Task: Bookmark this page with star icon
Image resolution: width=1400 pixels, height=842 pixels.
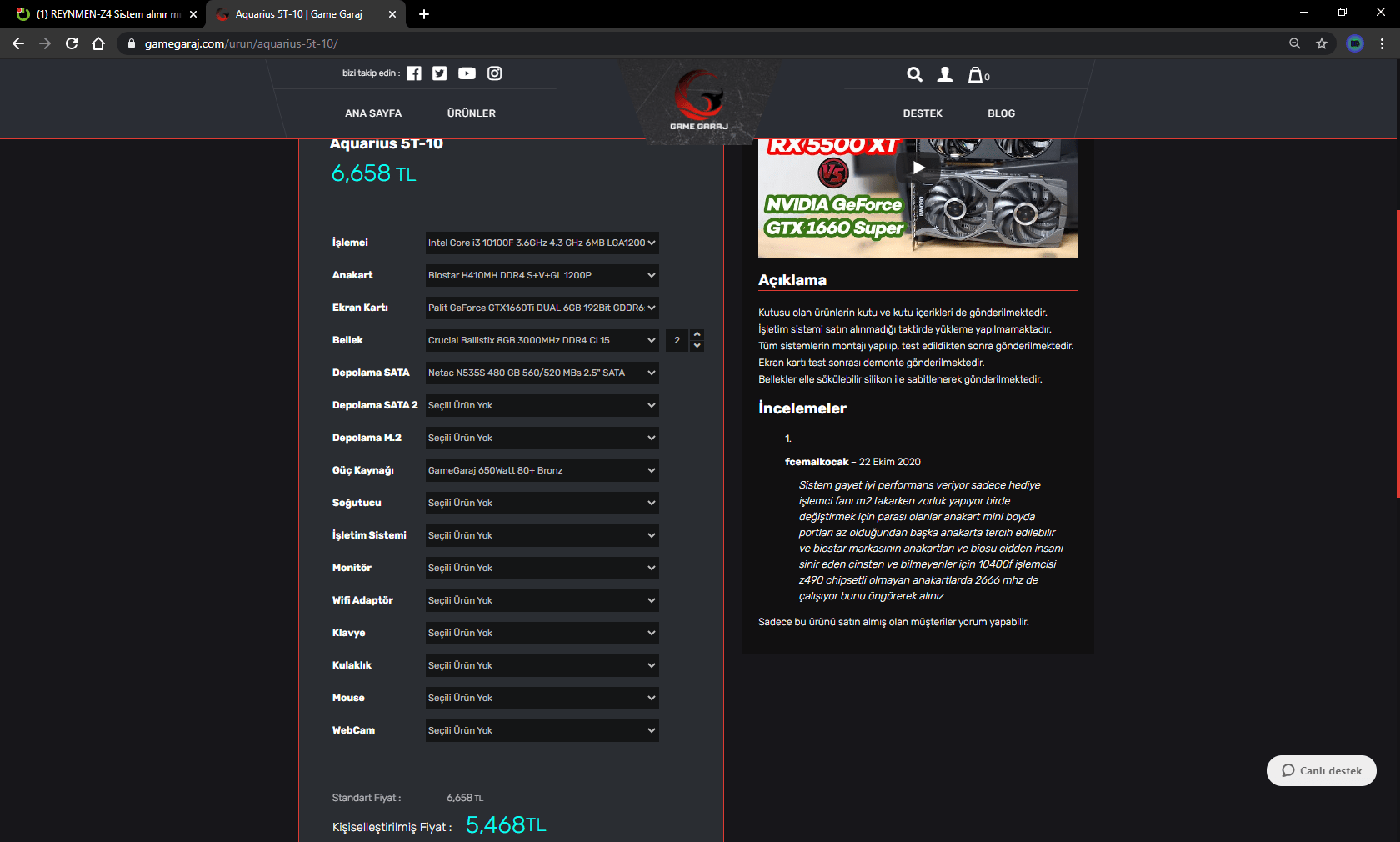Action: [x=1322, y=43]
